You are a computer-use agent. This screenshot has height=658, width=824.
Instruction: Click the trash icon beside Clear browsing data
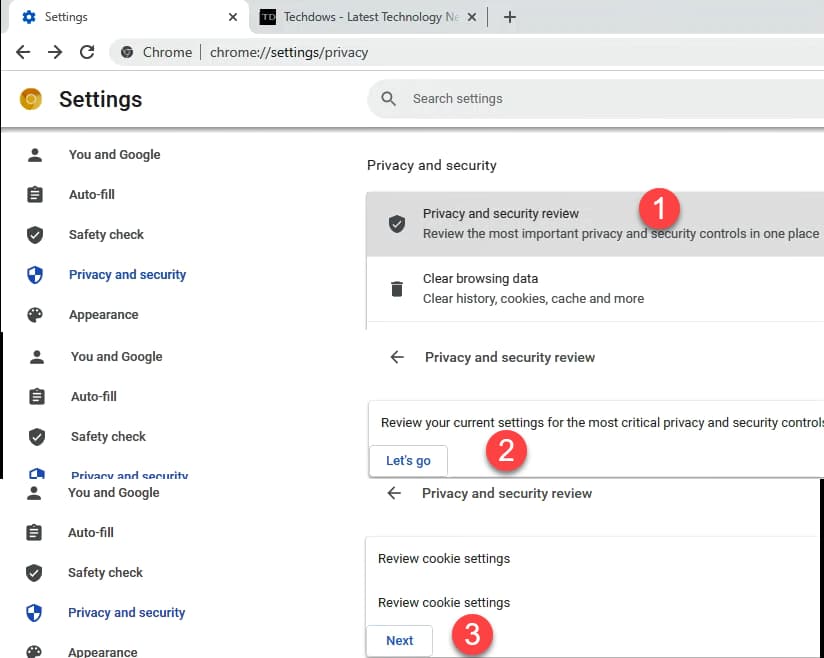point(397,289)
